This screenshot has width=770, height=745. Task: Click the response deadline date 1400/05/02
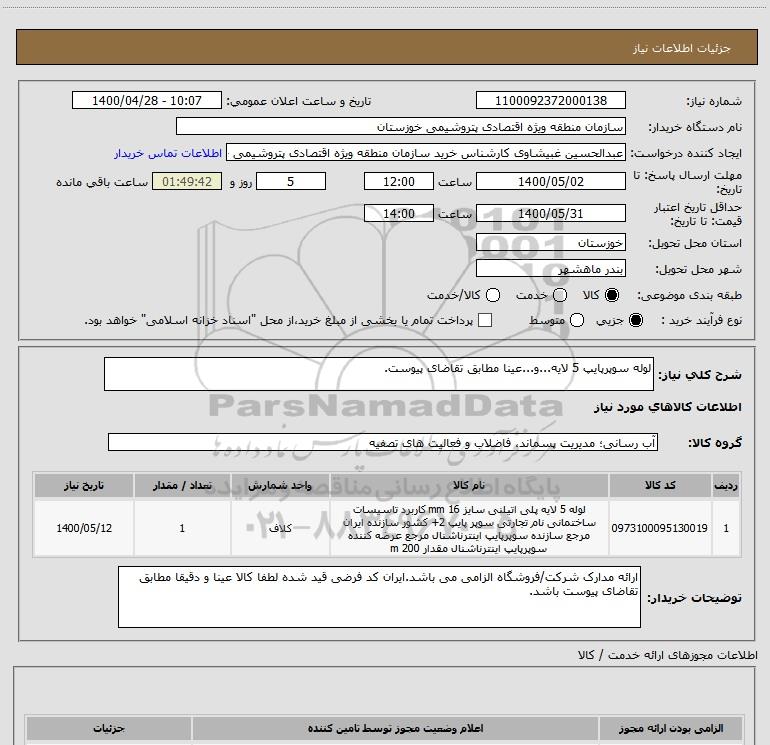pyautogui.click(x=550, y=181)
